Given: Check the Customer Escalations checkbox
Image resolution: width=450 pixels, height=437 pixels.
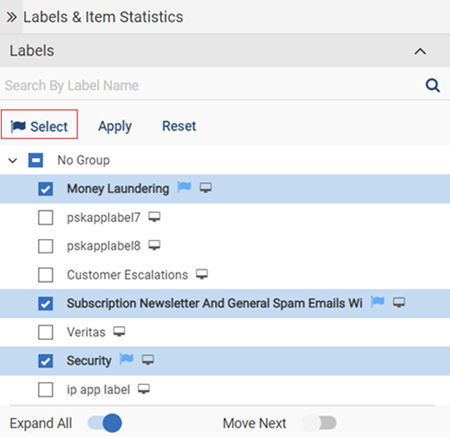Looking at the screenshot, I should [x=45, y=275].
